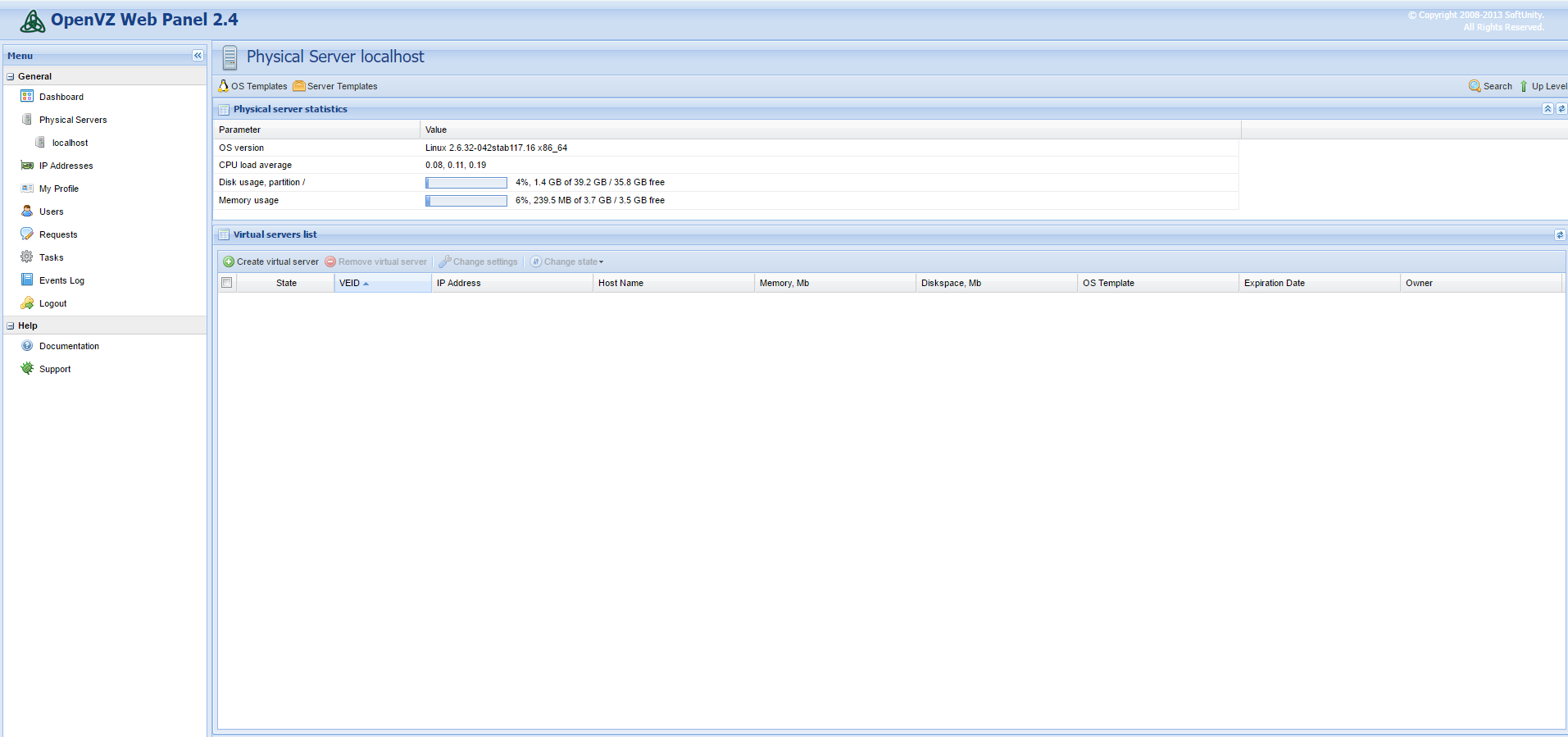Click the Physical Servers icon
Image resolution: width=1568 pixels, height=737 pixels.
pos(27,119)
